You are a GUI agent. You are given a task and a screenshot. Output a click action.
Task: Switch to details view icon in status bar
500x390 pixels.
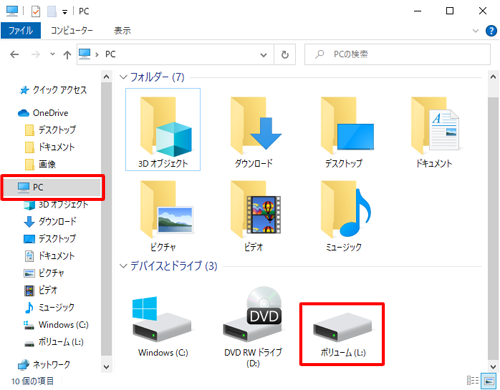pyautogui.click(x=473, y=380)
